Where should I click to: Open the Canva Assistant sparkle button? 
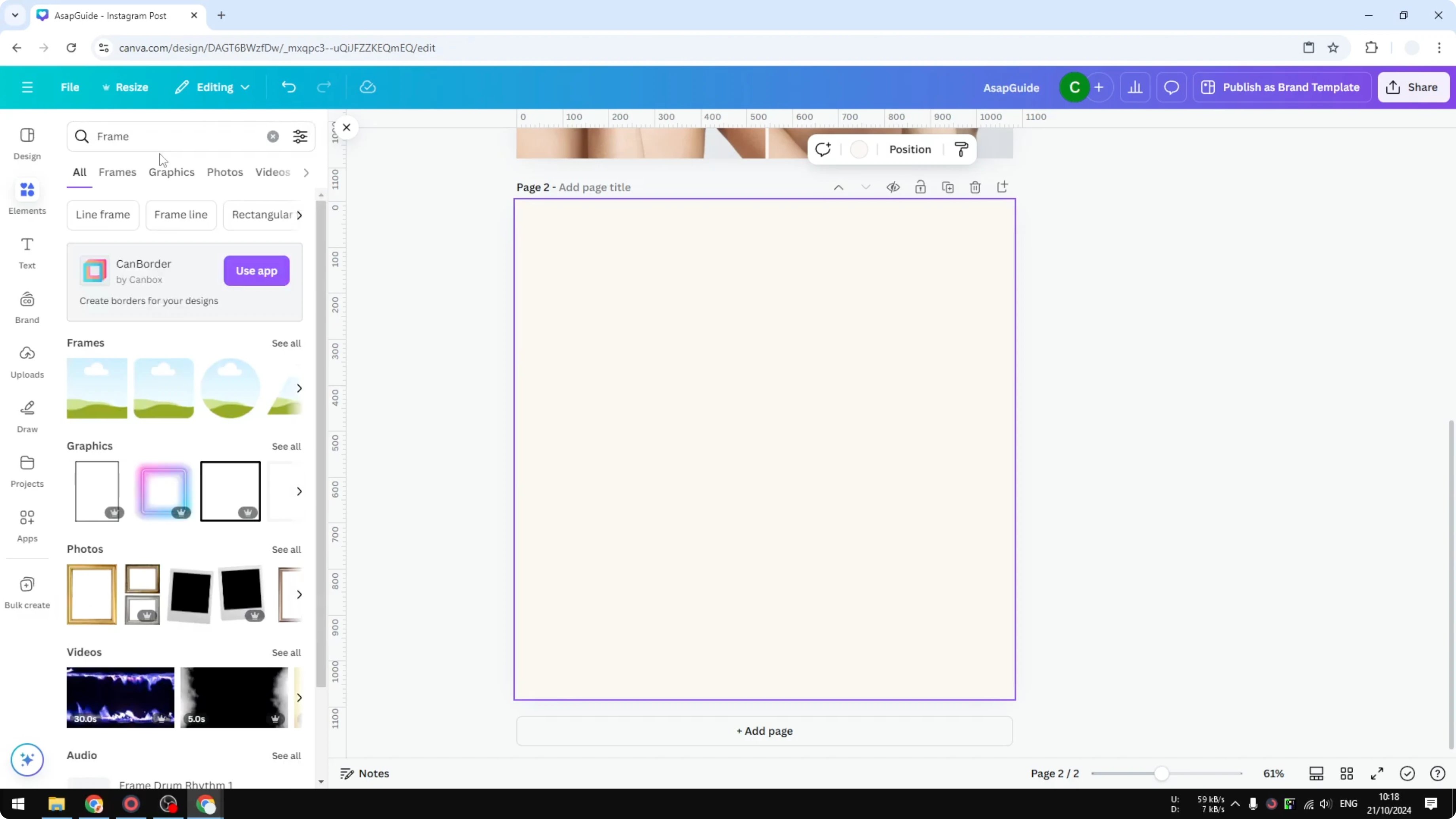(x=27, y=760)
